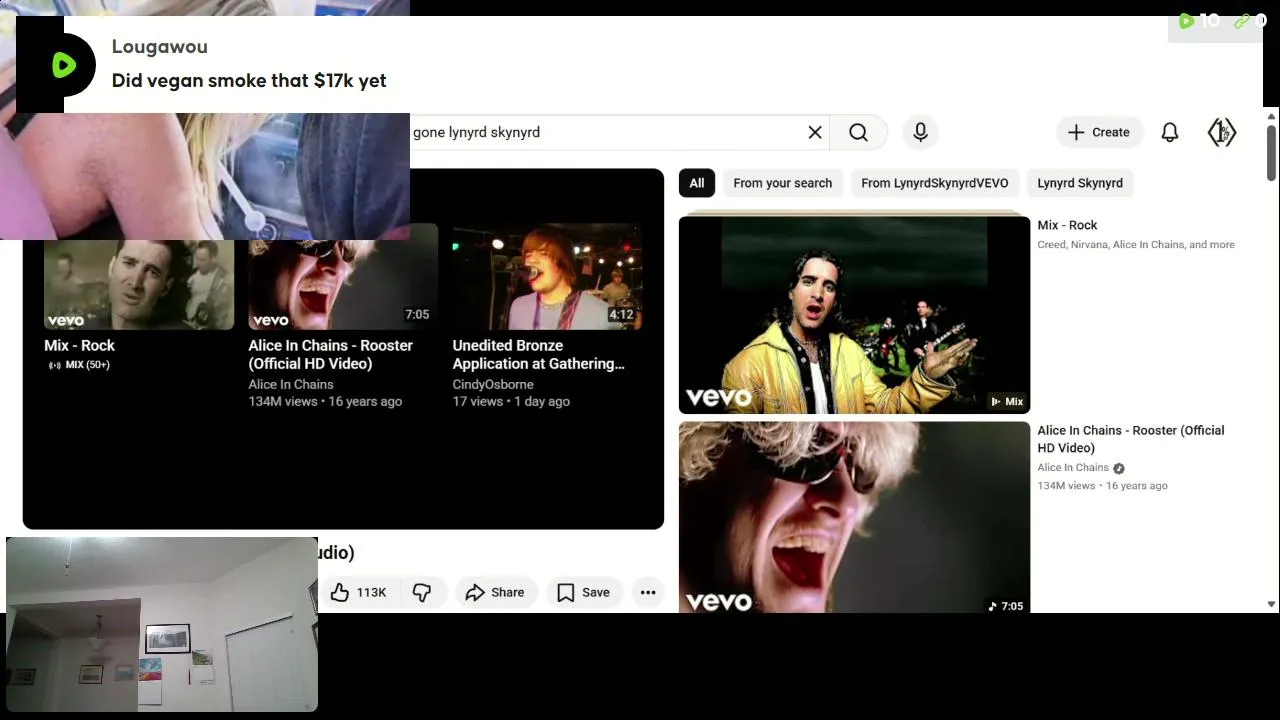Share the video
The width and height of the screenshot is (1280, 720).
pyautogui.click(x=496, y=592)
